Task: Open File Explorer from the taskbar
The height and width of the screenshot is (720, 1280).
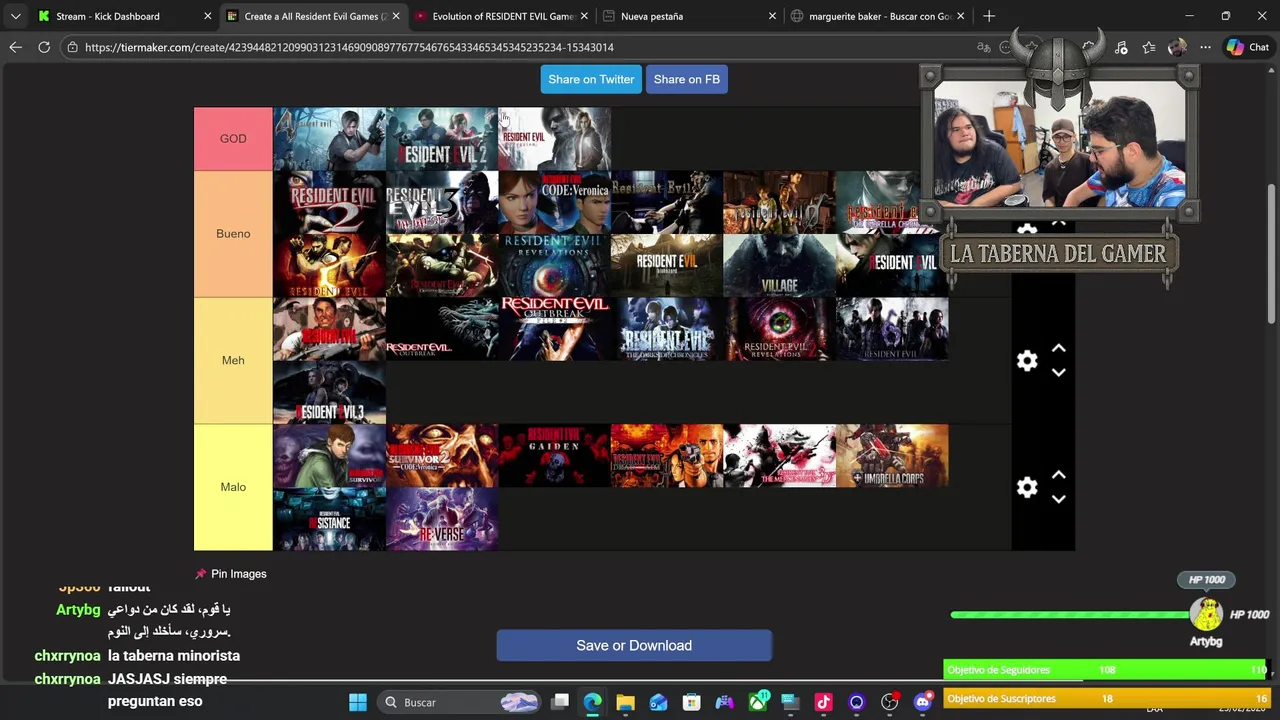Action: pos(625,702)
